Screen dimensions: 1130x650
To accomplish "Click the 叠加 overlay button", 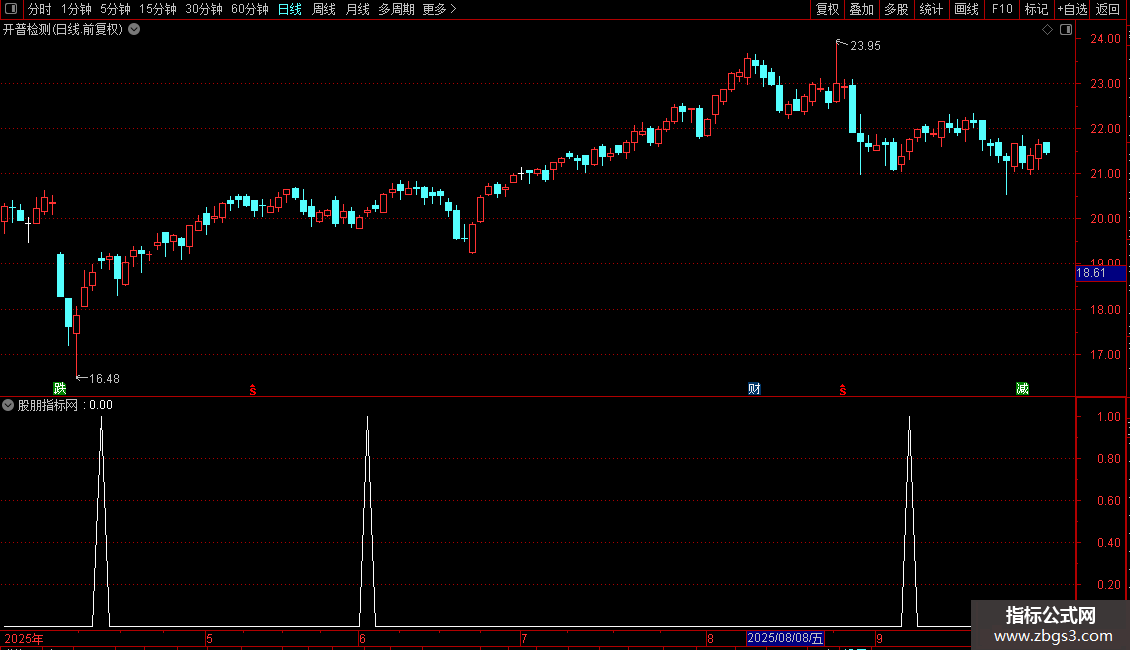I will tap(861, 9).
